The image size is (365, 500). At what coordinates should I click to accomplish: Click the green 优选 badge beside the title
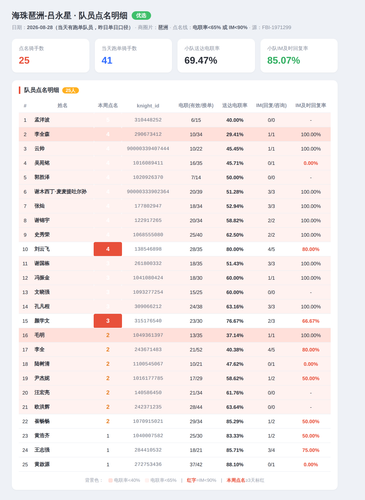pos(141,16)
